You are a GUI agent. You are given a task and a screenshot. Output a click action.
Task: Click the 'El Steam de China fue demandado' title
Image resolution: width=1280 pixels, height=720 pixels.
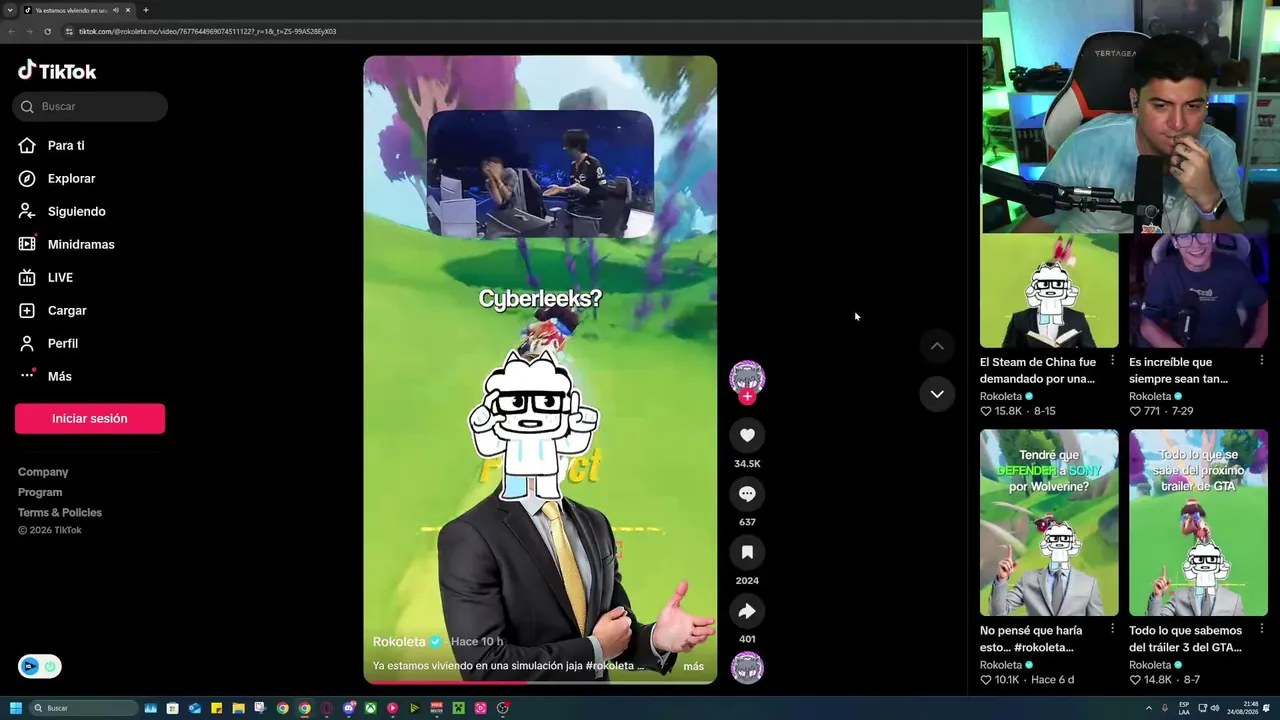1038,371
